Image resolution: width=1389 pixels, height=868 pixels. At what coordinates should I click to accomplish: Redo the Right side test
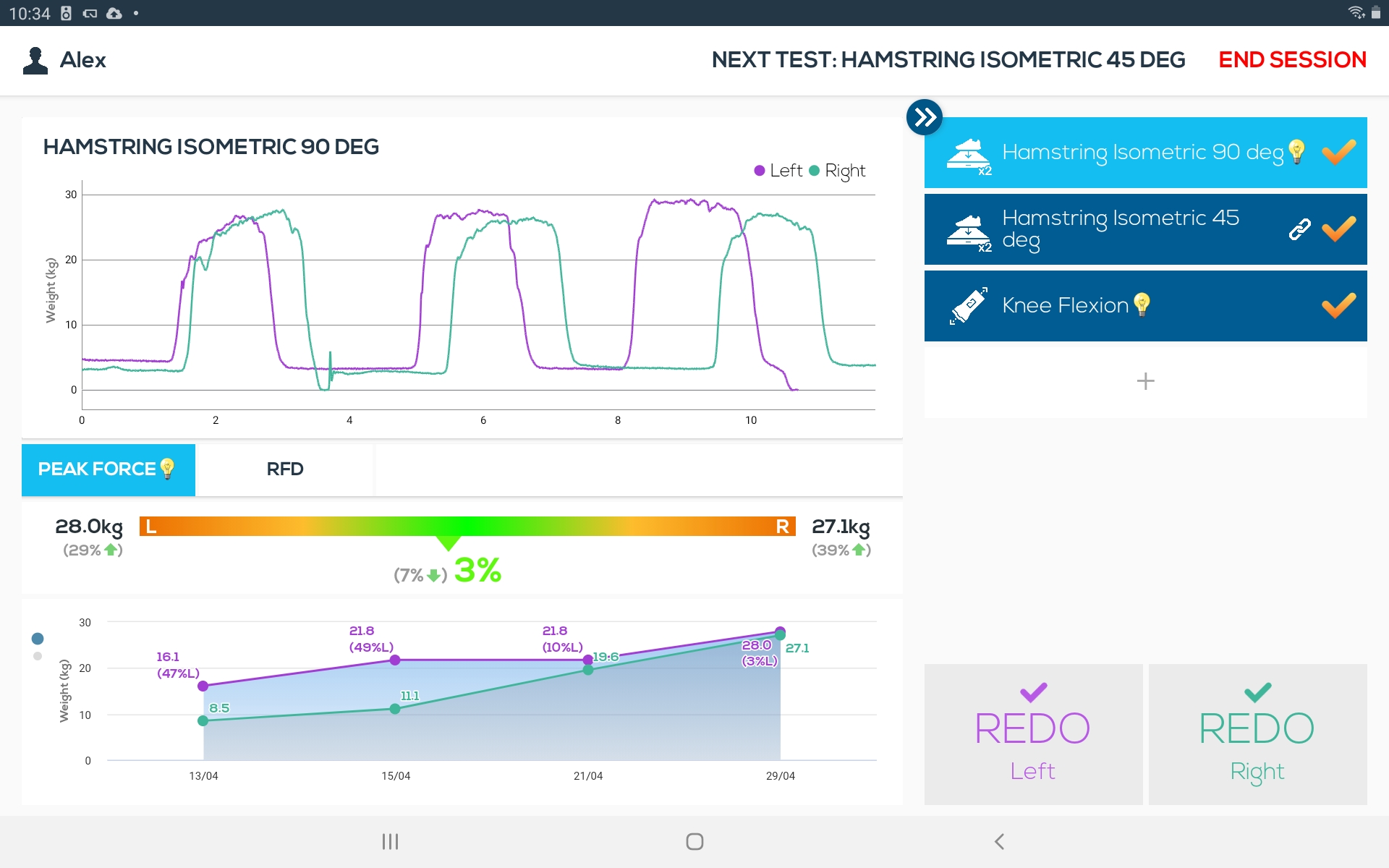(x=1257, y=734)
